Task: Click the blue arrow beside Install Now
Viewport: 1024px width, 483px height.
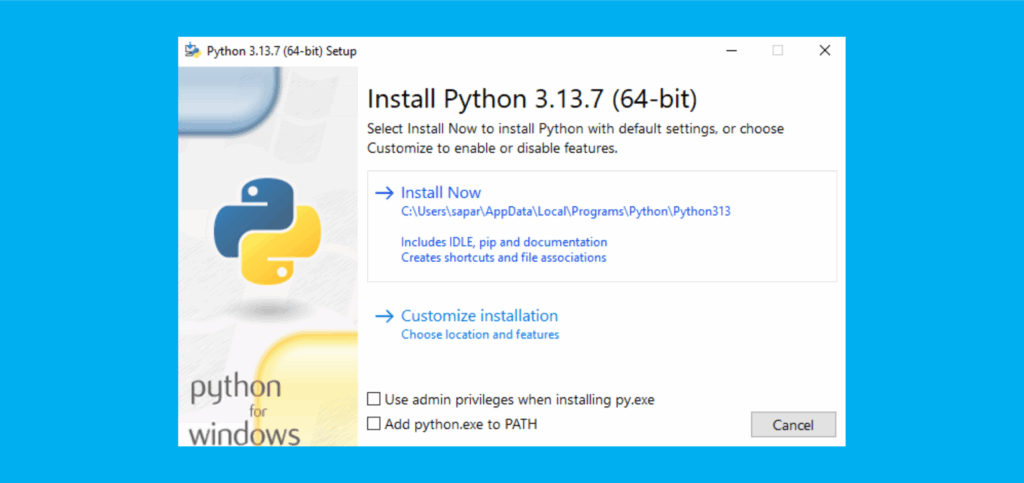Action: tap(384, 193)
